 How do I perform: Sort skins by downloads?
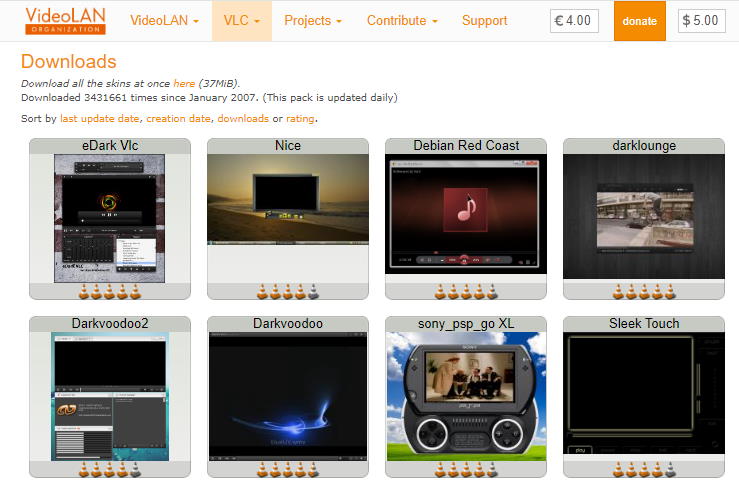click(x=243, y=119)
